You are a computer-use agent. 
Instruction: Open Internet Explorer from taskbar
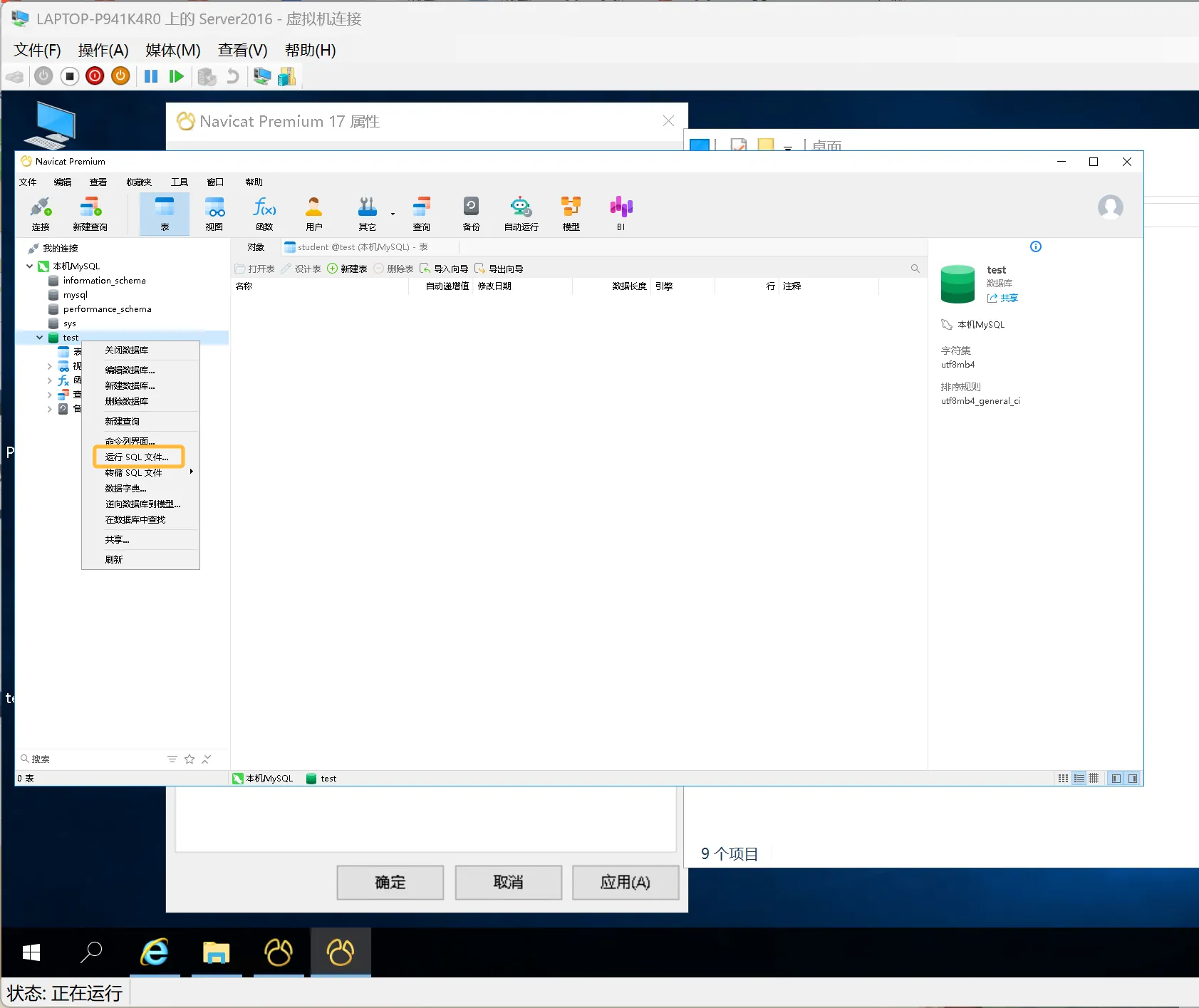(155, 952)
